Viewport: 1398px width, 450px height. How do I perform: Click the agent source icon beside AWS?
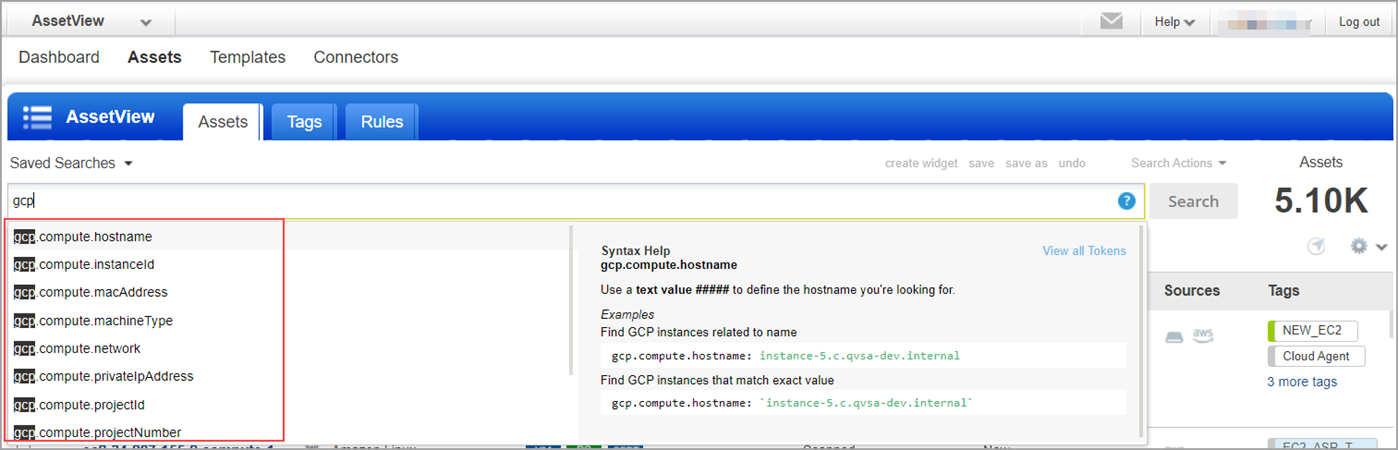click(x=1174, y=336)
